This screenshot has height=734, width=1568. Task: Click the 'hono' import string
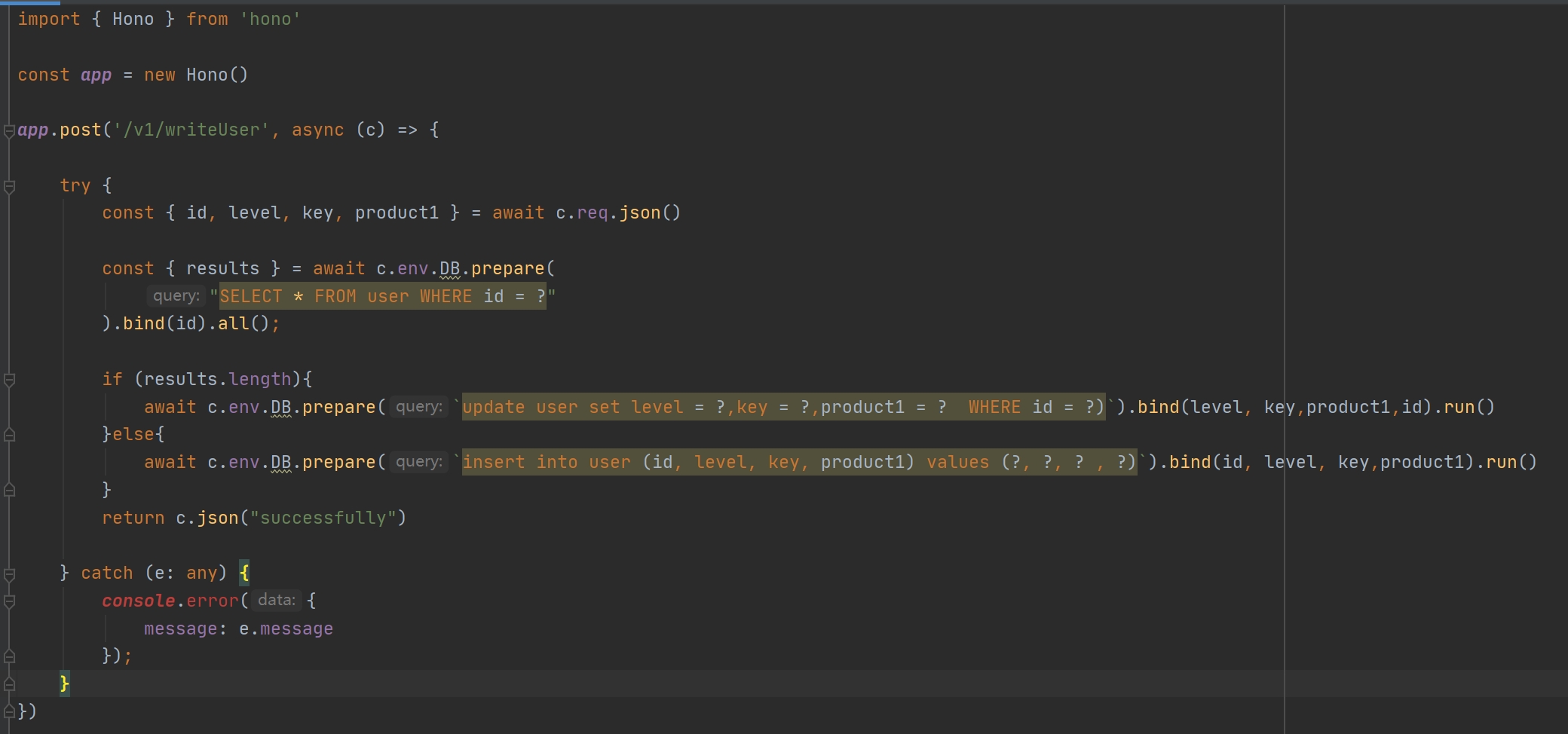(271, 19)
